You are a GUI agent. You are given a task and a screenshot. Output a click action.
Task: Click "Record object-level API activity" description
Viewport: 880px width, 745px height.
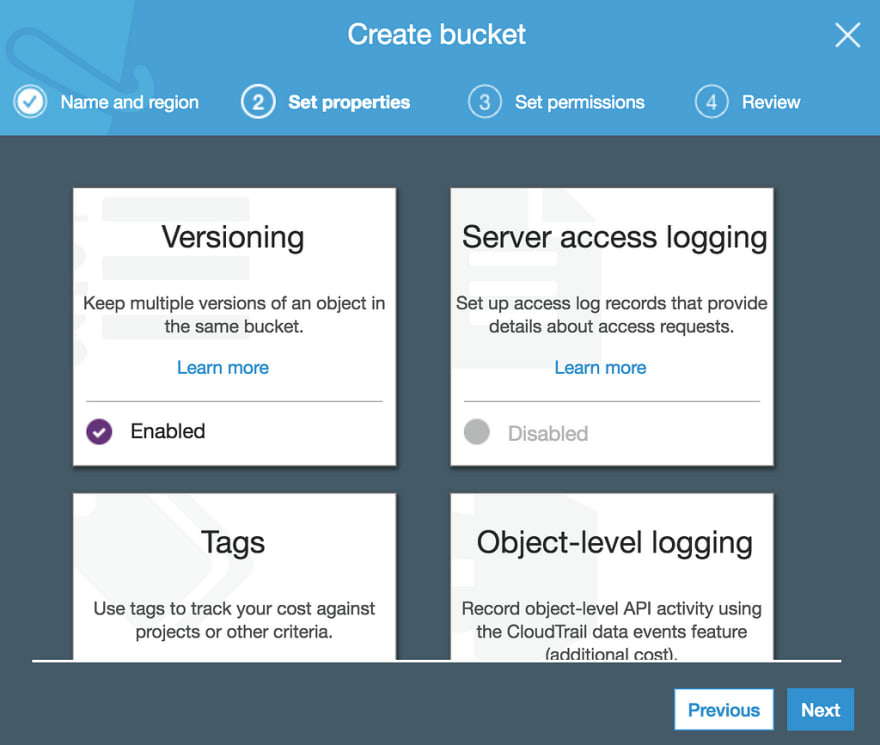(612, 631)
